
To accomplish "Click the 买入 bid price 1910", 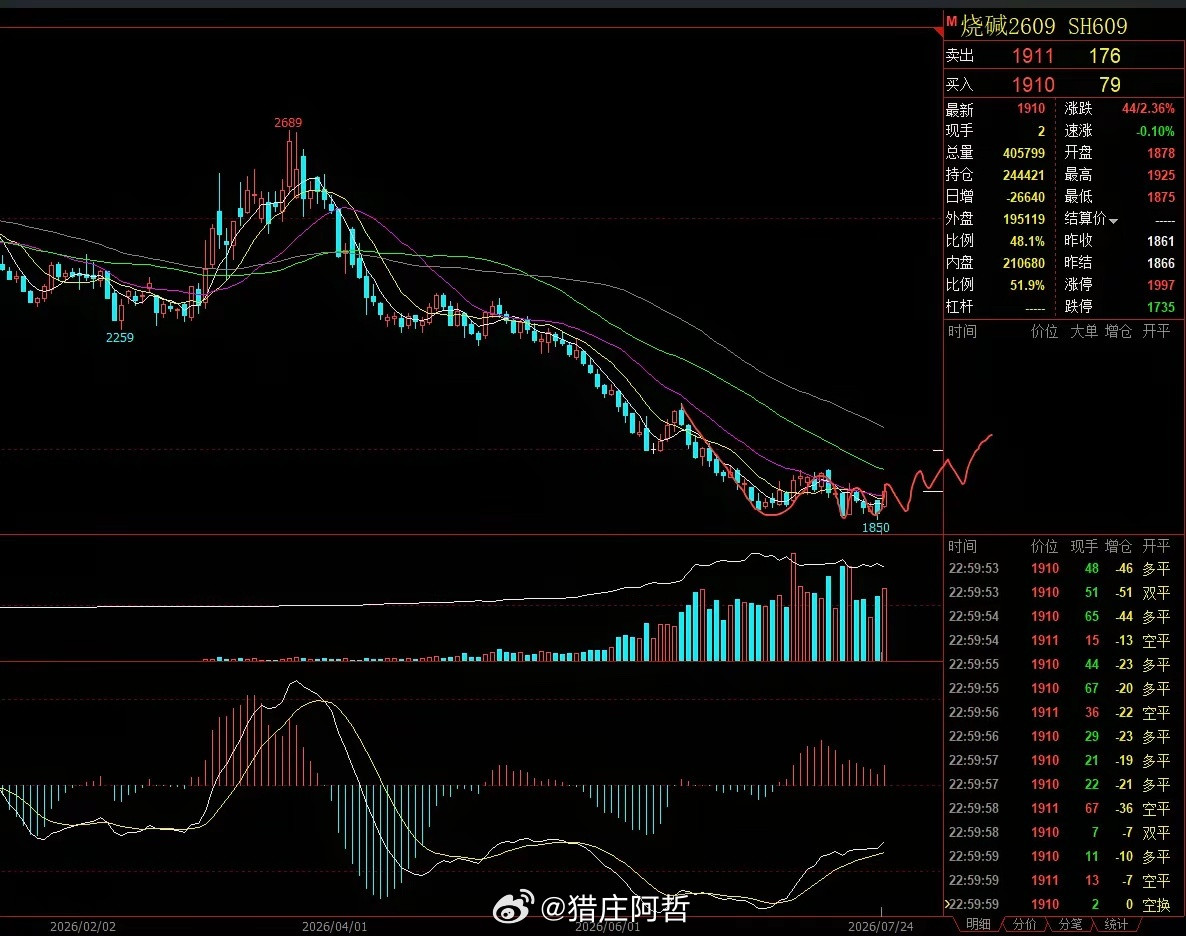I will tap(1033, 85).
